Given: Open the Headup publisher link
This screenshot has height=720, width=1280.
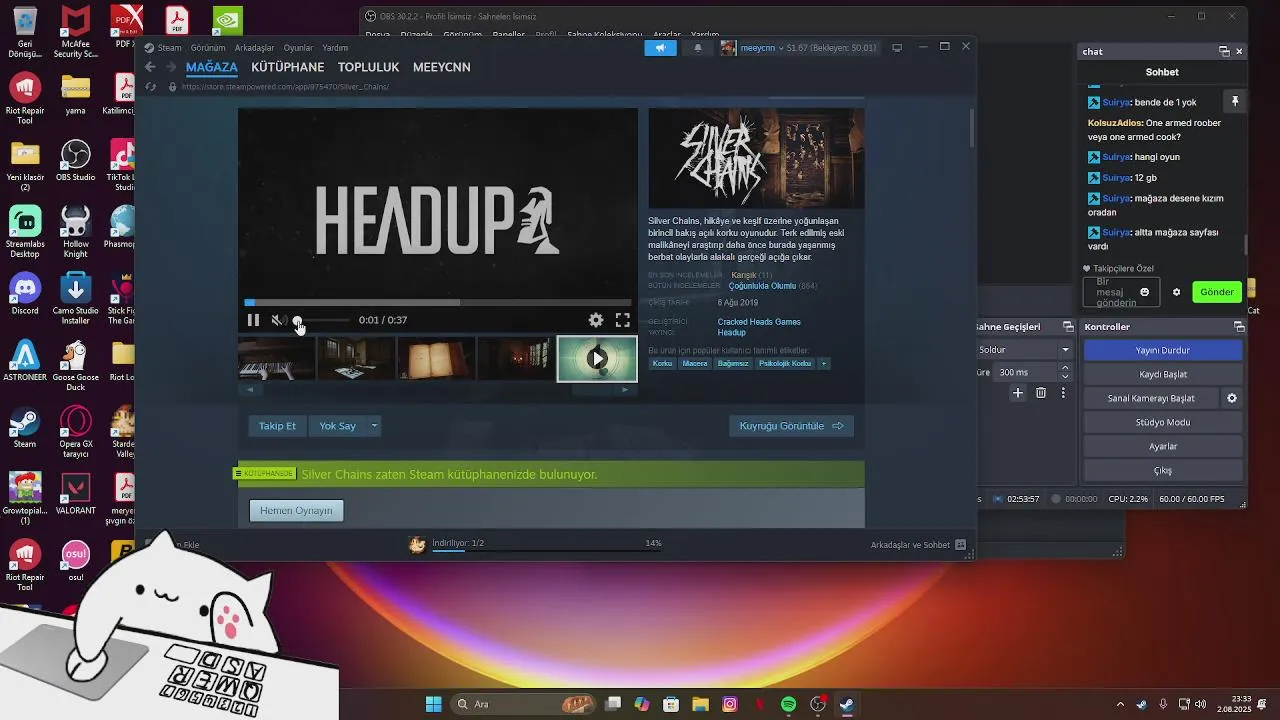Looking at the screenshot, I should tap(731, 333).
